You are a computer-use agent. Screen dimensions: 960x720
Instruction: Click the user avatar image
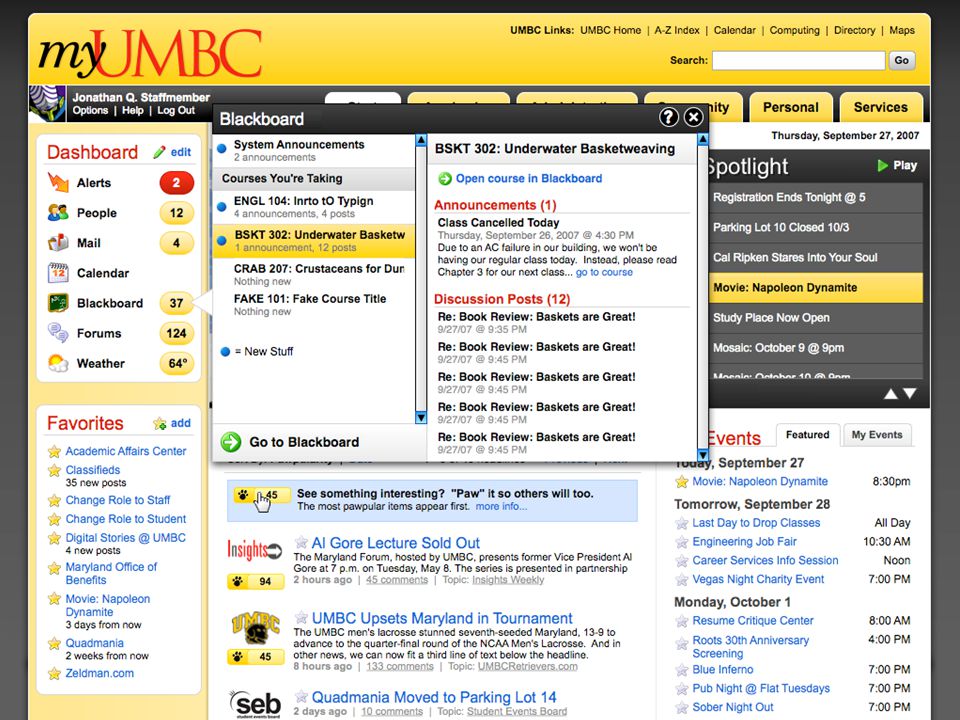(x=47, y=103)
